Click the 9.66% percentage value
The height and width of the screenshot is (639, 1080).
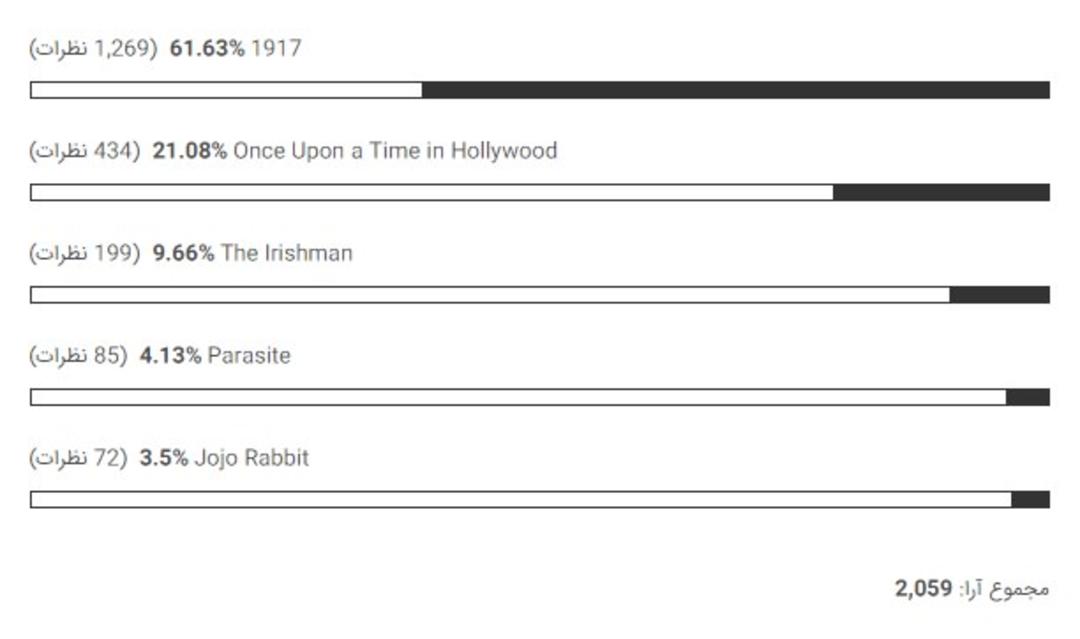183,253
